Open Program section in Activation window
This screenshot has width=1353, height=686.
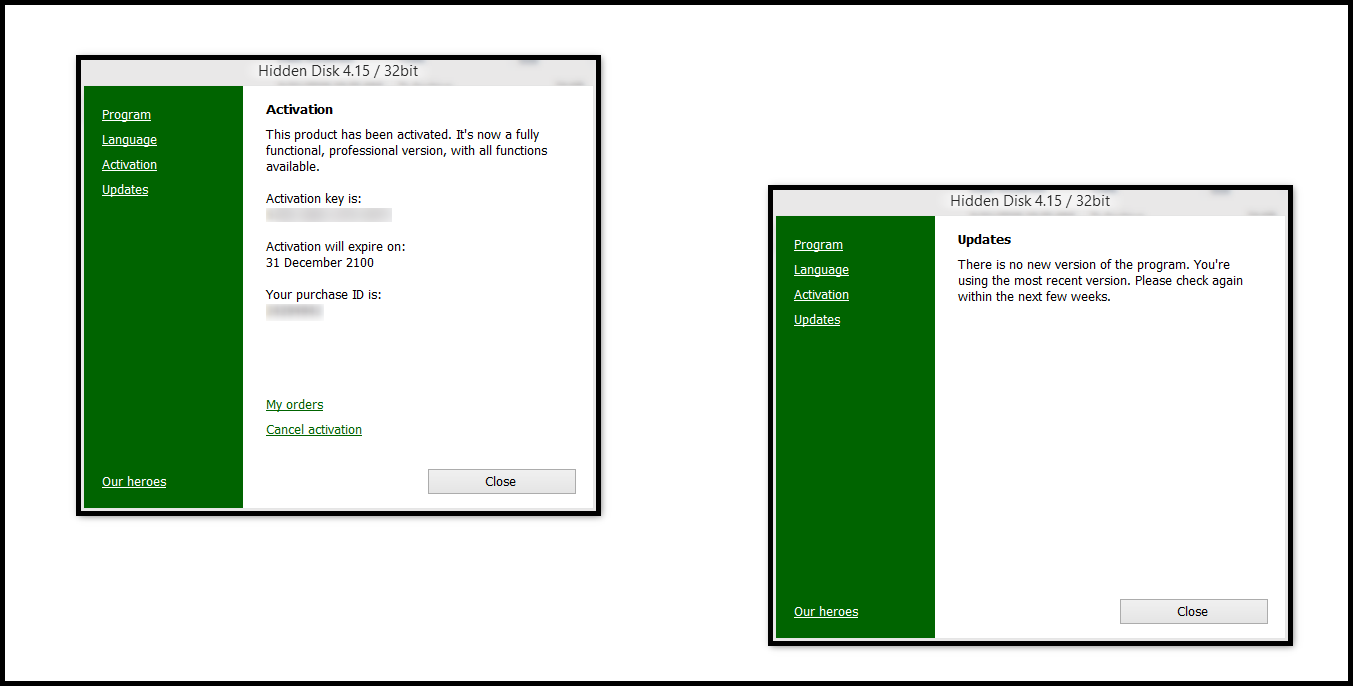tap(126, 115)
